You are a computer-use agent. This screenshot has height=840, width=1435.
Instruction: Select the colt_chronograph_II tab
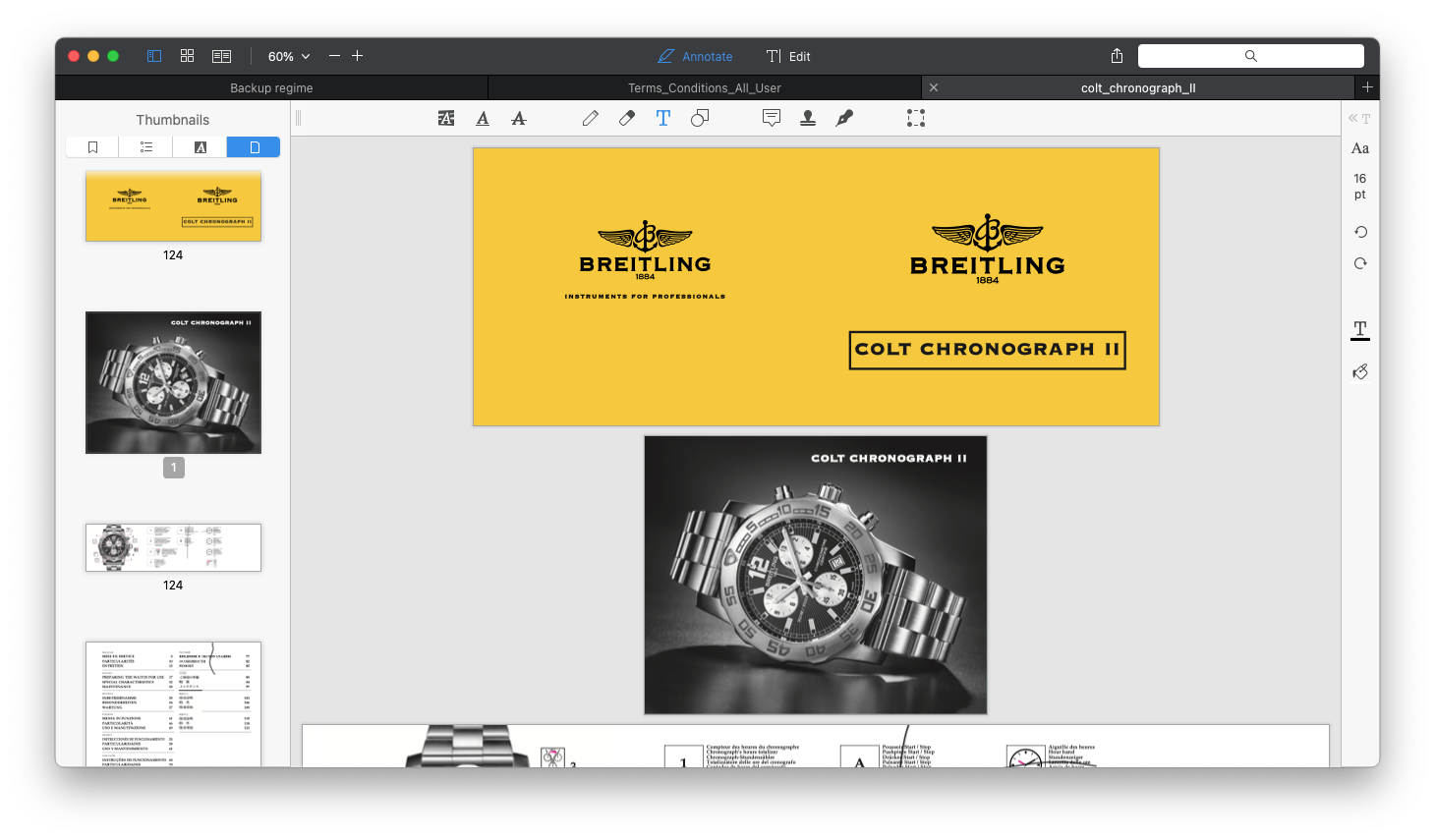[x=1138, y=87]
